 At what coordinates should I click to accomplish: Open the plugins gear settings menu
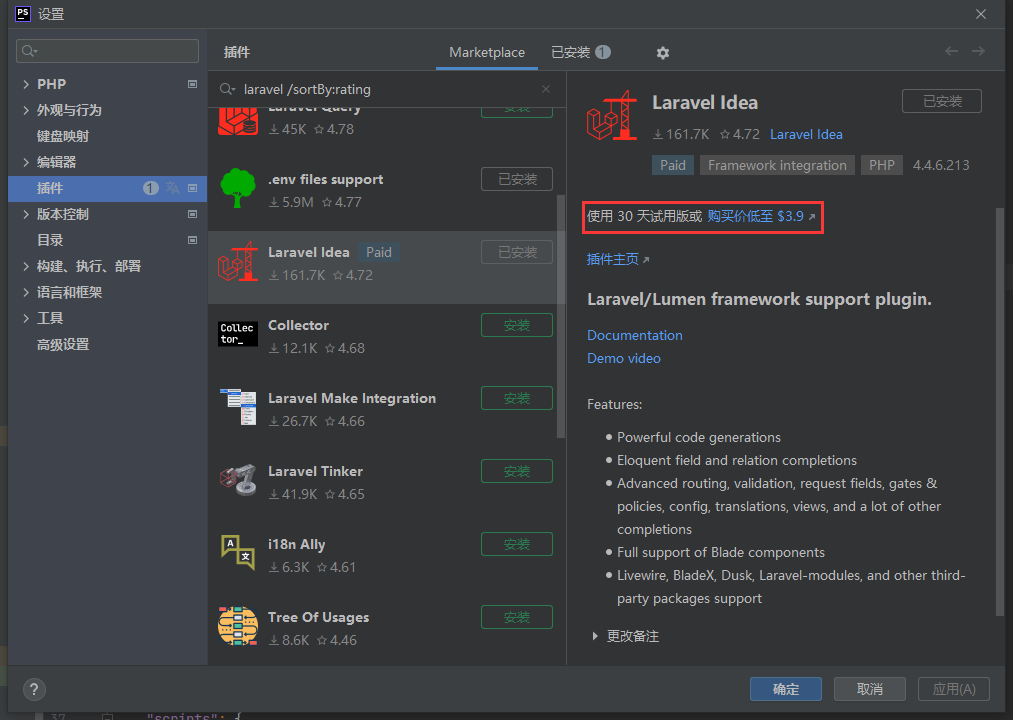pos(662,53)
